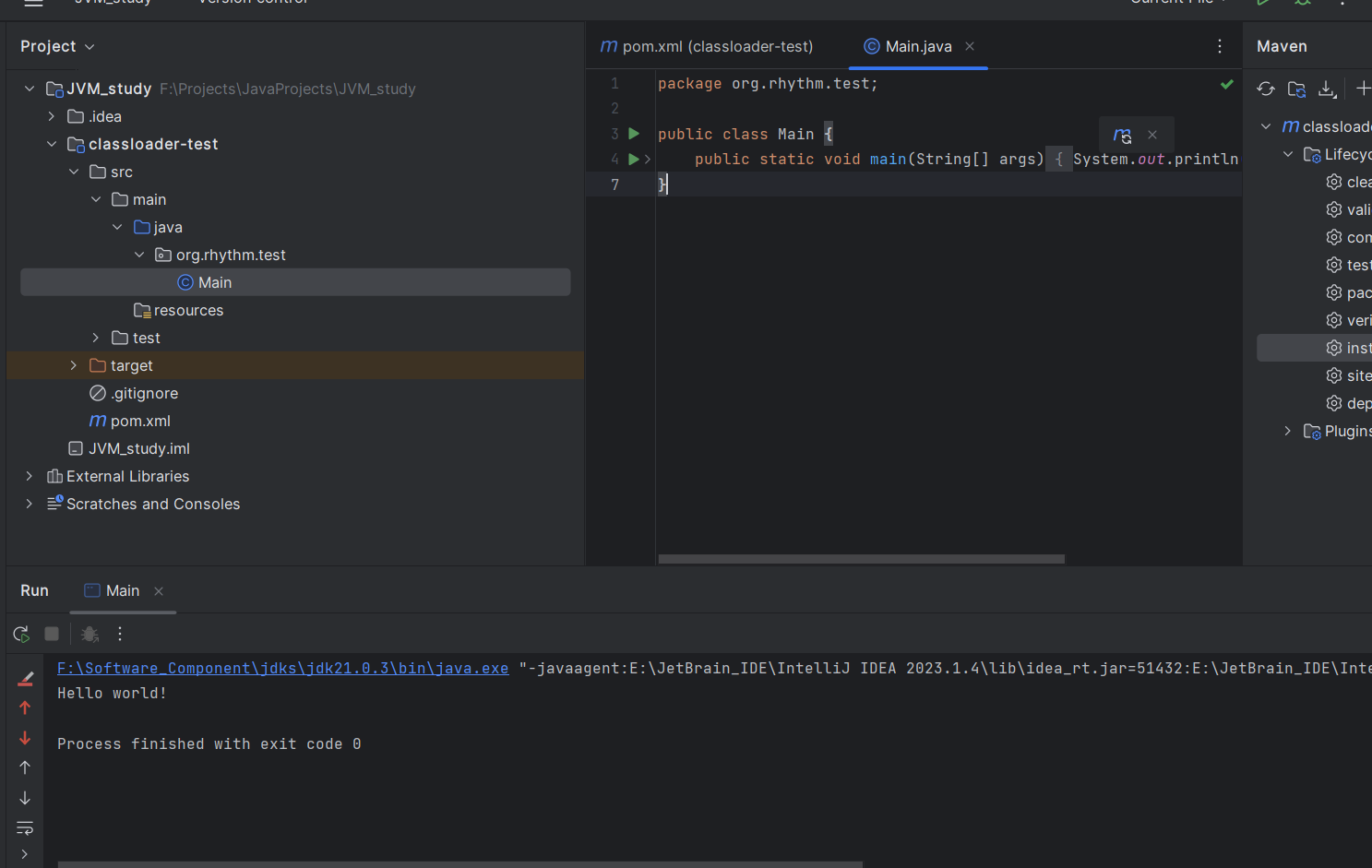This screenshot has height=868, width=1372.
Task: Select Maven verify lifecycle goal
Action: point(1348,320)
